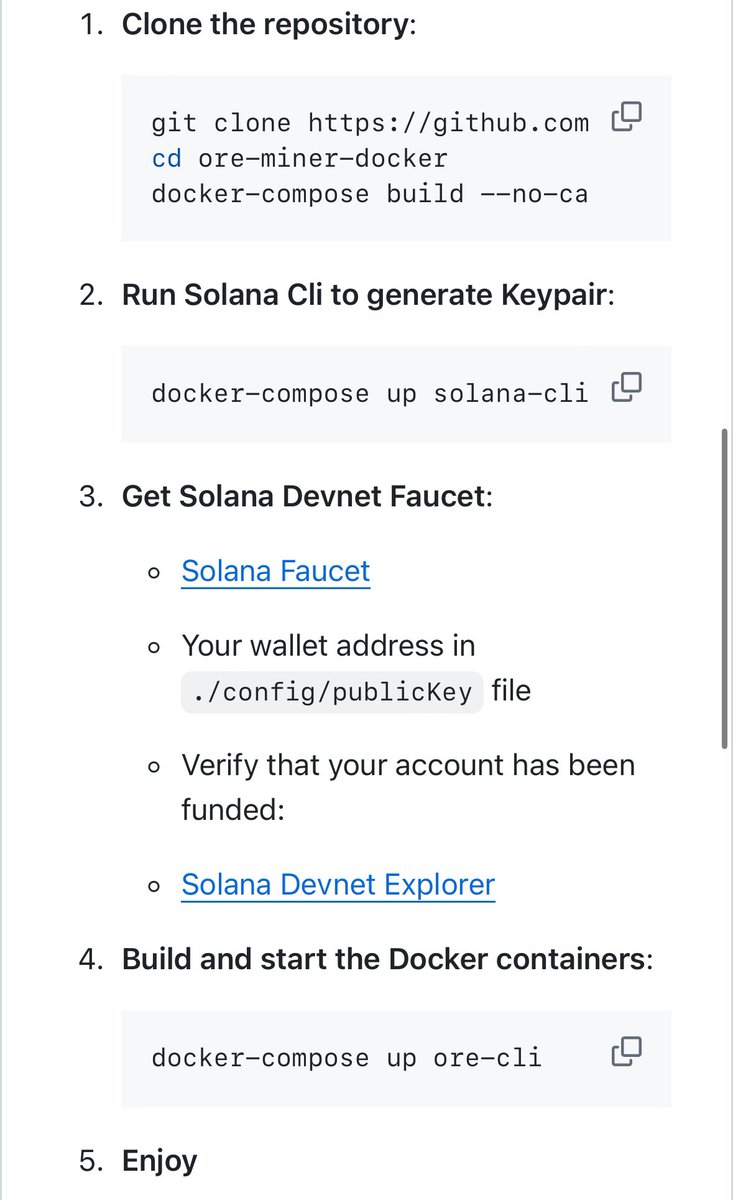Viewport: 733px width, 1200px height.
Task: Click the Your wallet address in text
Action: point(328,646)
